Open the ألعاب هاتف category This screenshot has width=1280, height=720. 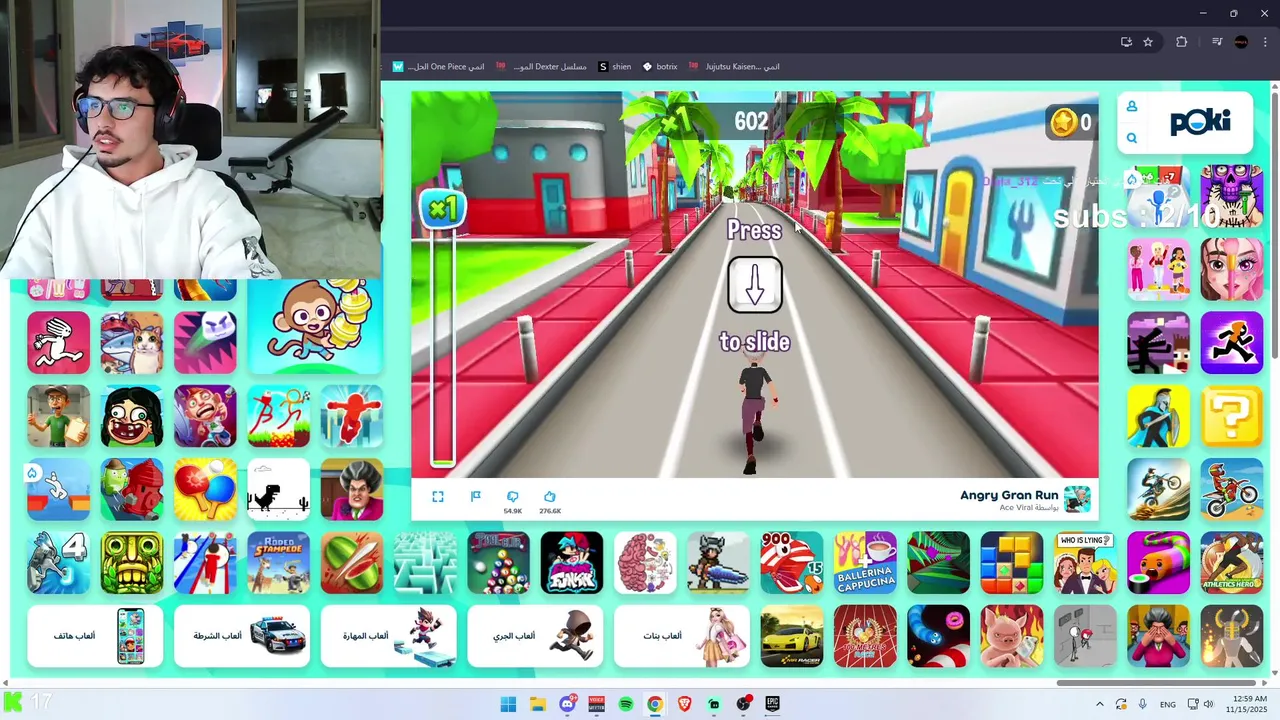pyautogui.click(x=95, y=636)
